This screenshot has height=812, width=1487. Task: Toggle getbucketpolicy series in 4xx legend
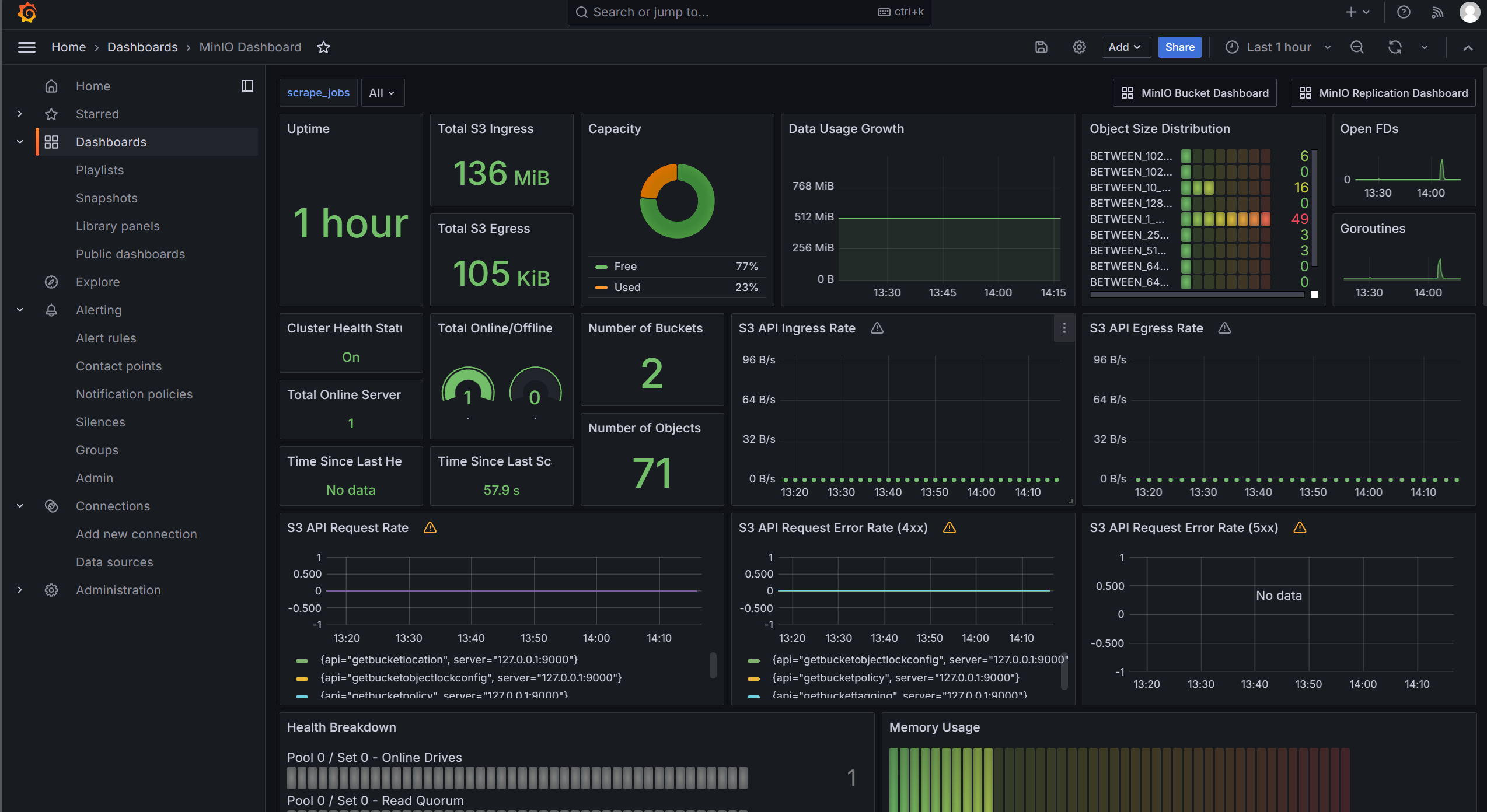click(x=896, y=677)
